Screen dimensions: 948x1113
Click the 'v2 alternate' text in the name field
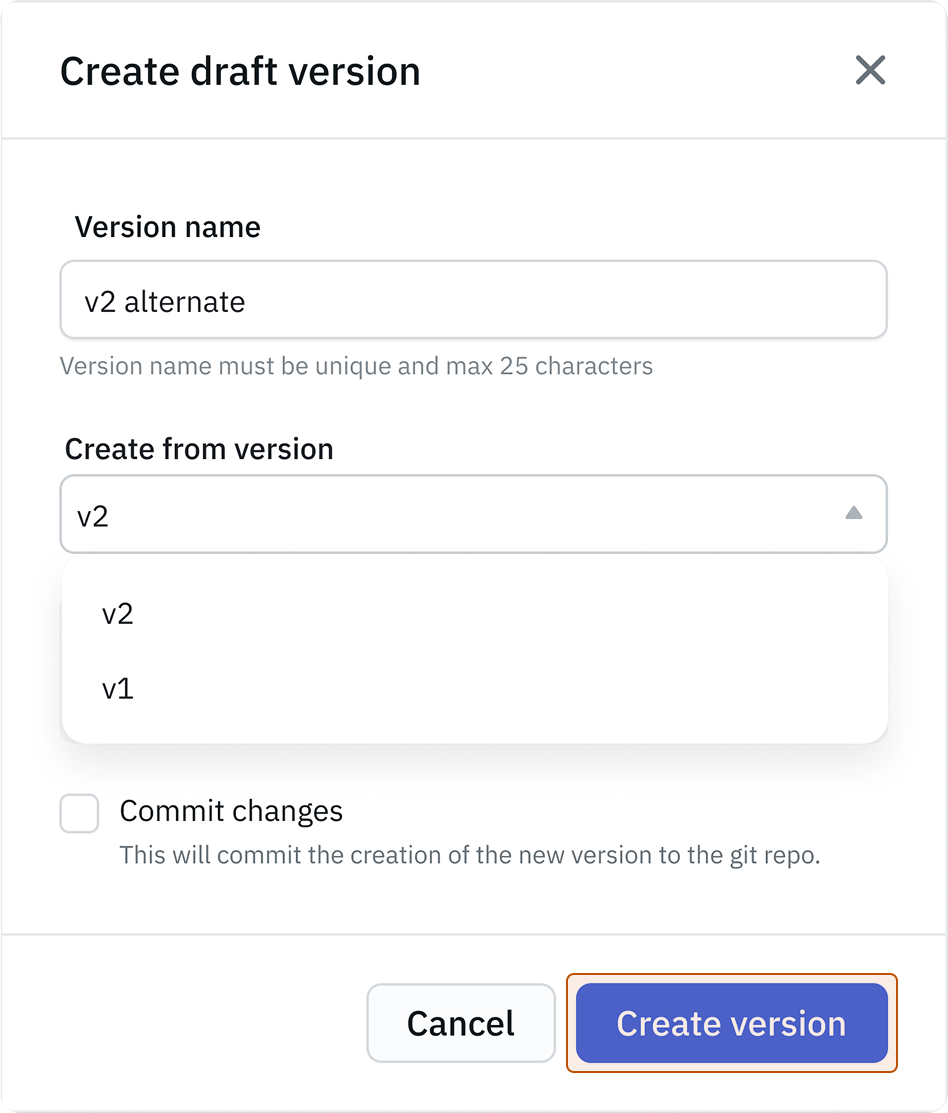[x=165, y=301]
